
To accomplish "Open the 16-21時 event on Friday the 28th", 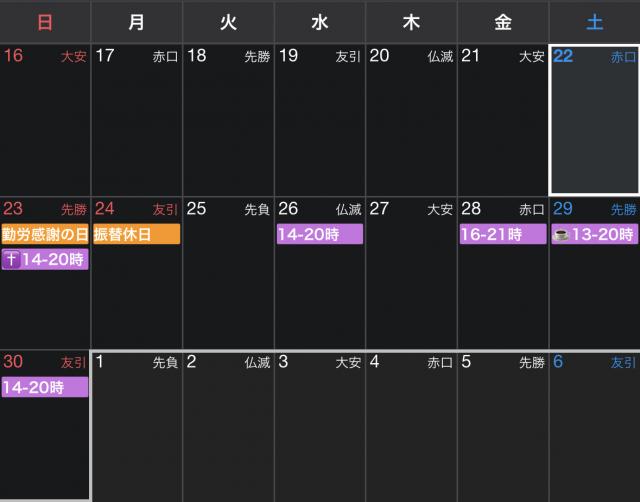I will 503,235.
